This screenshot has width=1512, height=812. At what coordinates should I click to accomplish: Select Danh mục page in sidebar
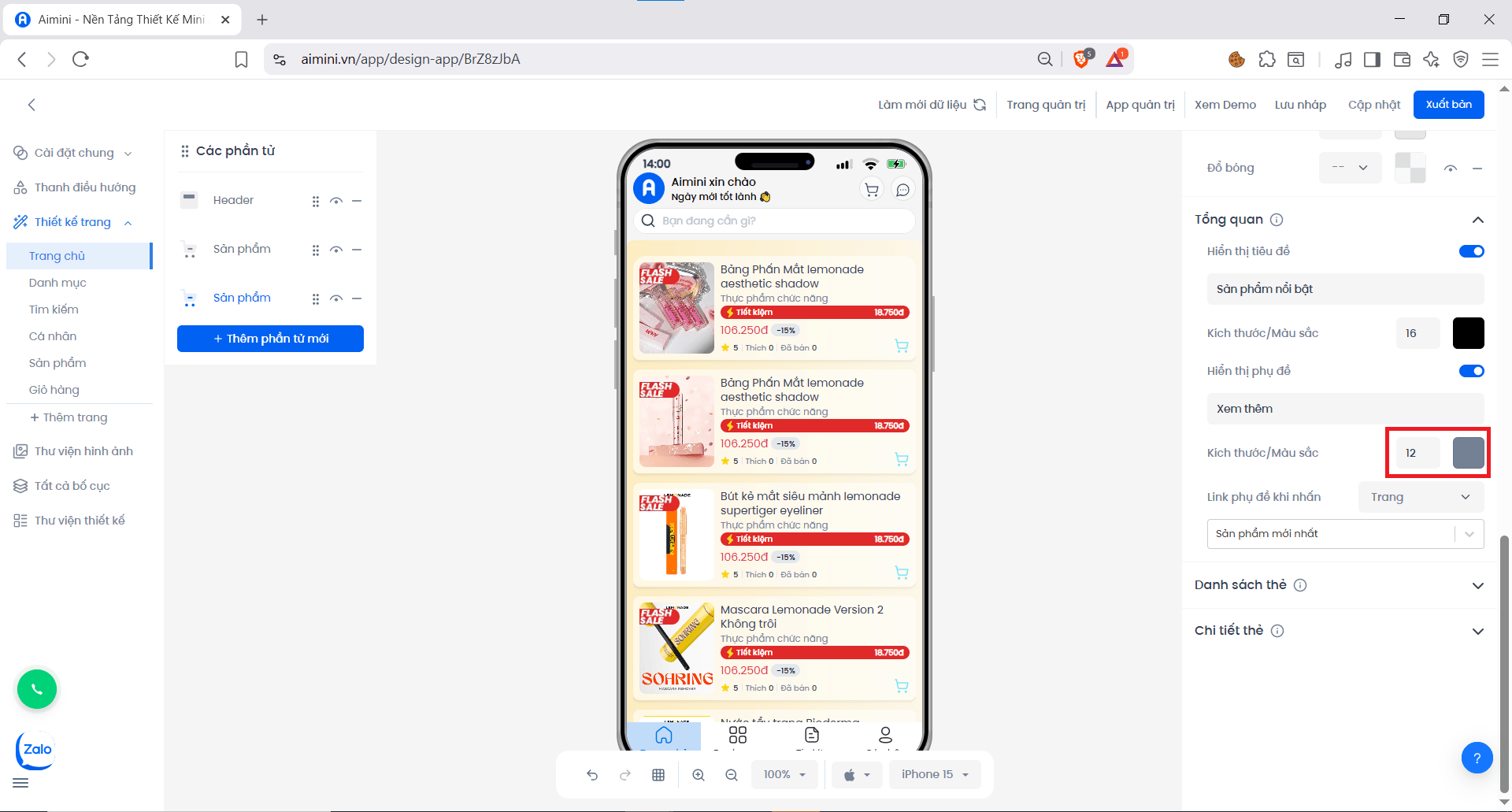(57, 283)
